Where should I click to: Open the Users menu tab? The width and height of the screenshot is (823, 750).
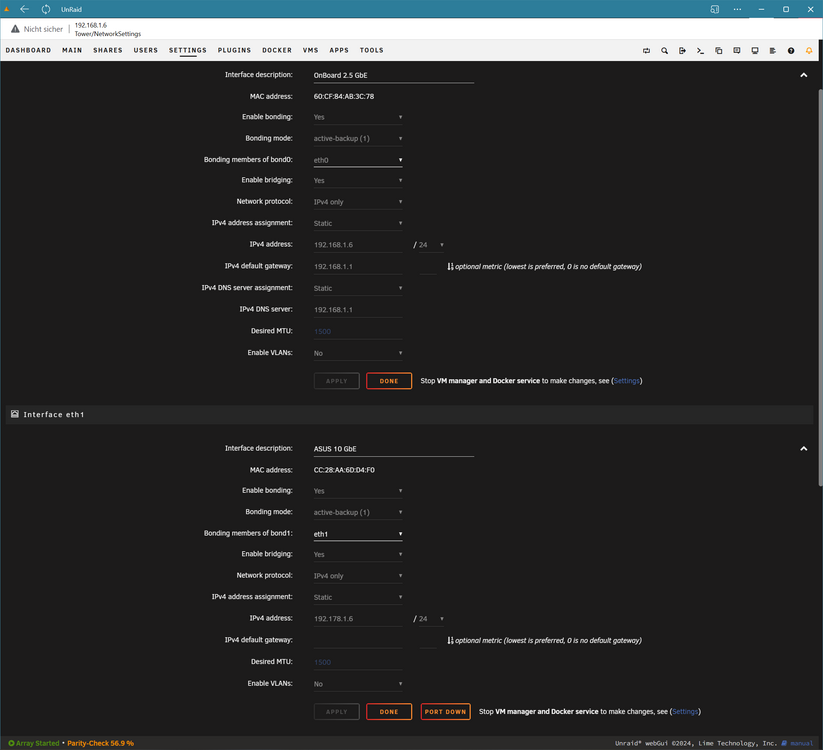click(145, 50)
